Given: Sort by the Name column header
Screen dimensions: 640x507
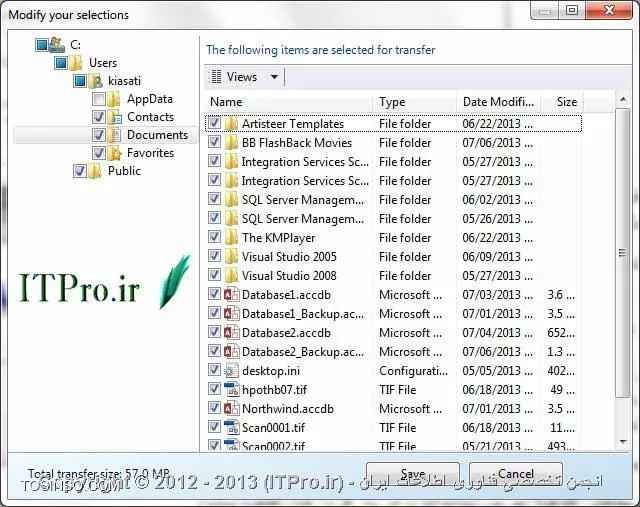Looking at the screenshot, I should pos(289,102).
